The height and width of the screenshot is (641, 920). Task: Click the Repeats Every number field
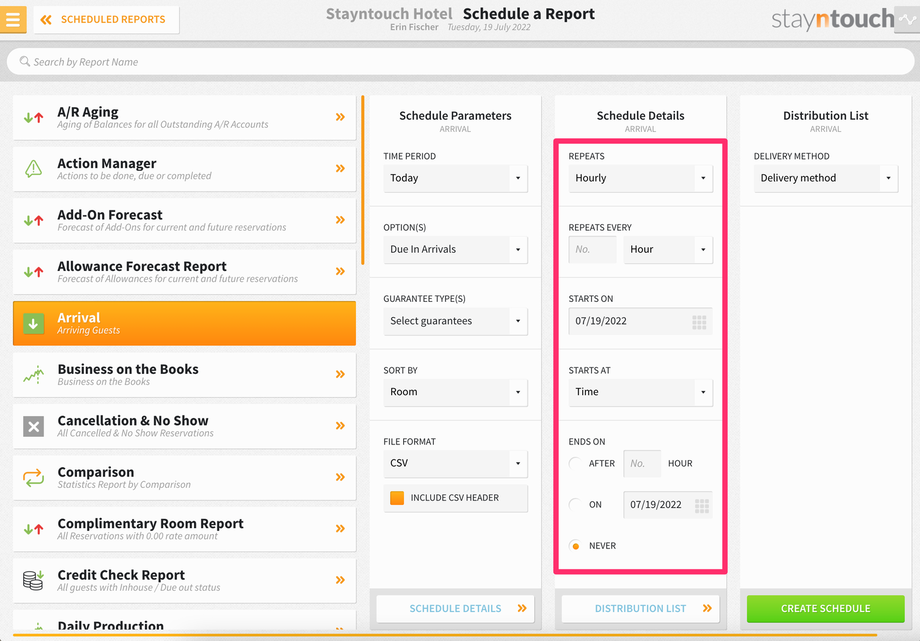click(x=593, y=249)
